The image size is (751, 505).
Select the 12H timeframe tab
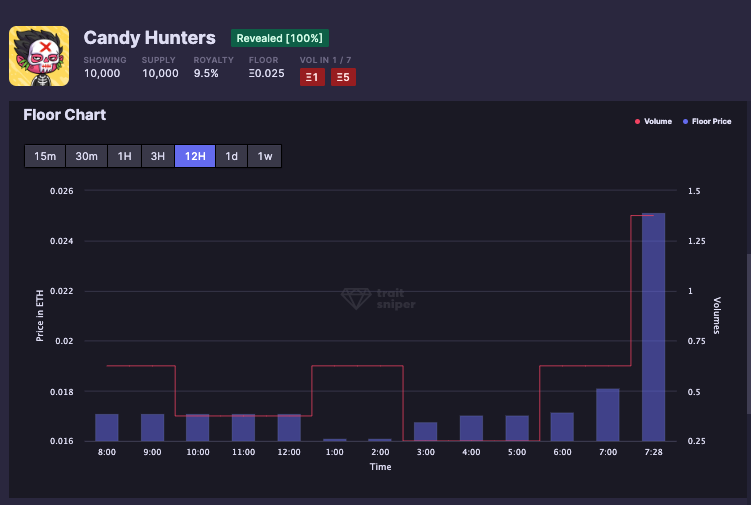(x=195, y=156)
